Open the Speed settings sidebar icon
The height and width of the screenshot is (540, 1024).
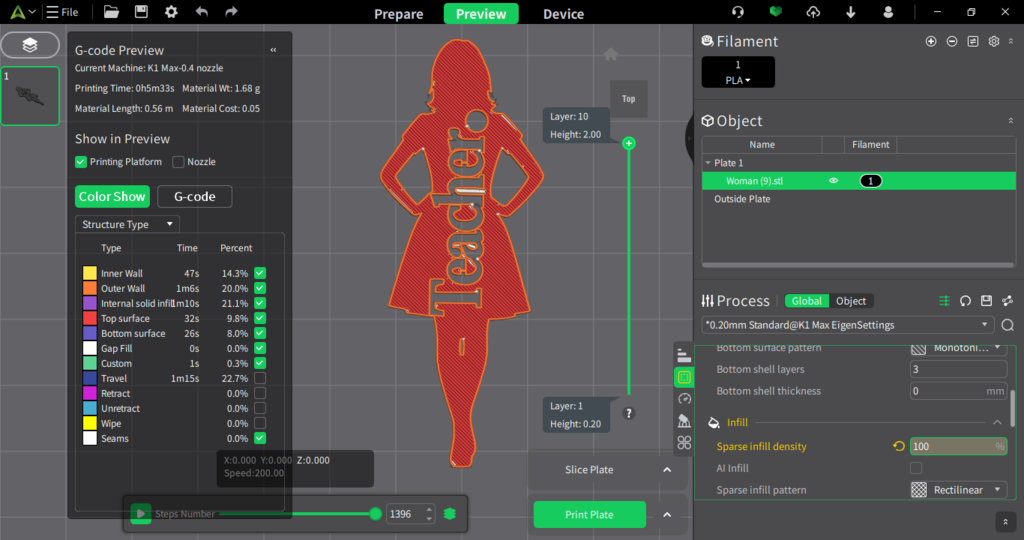[x=684, y=398]
